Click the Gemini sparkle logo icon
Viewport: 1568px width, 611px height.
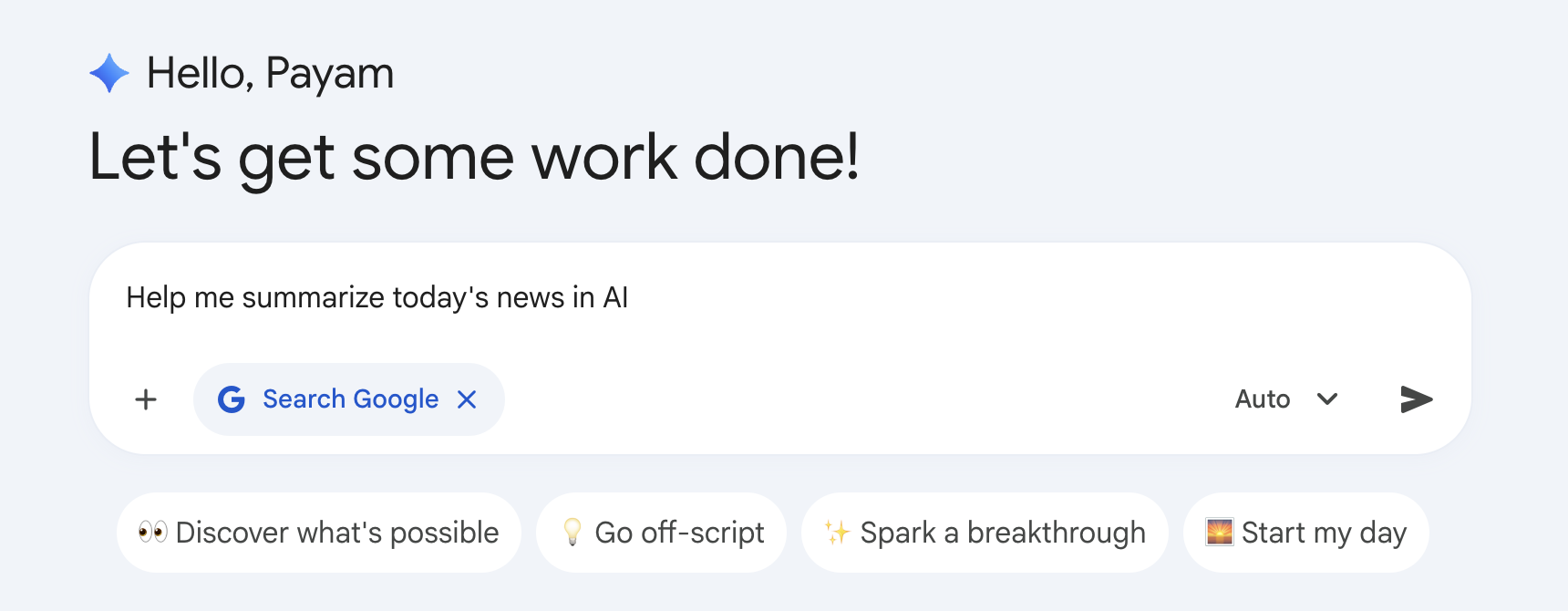(x=109, y=72)
